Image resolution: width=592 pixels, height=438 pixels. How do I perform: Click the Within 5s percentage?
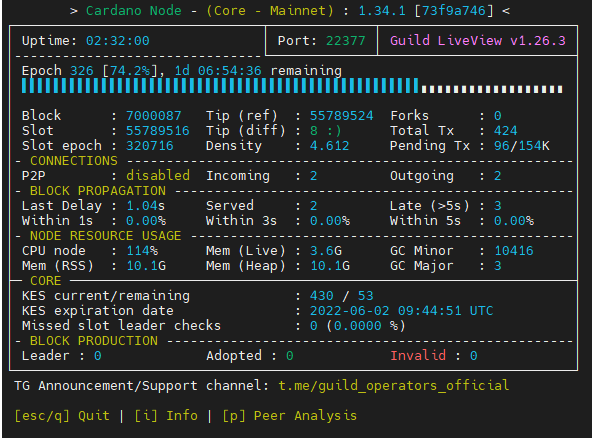(514, 221)
